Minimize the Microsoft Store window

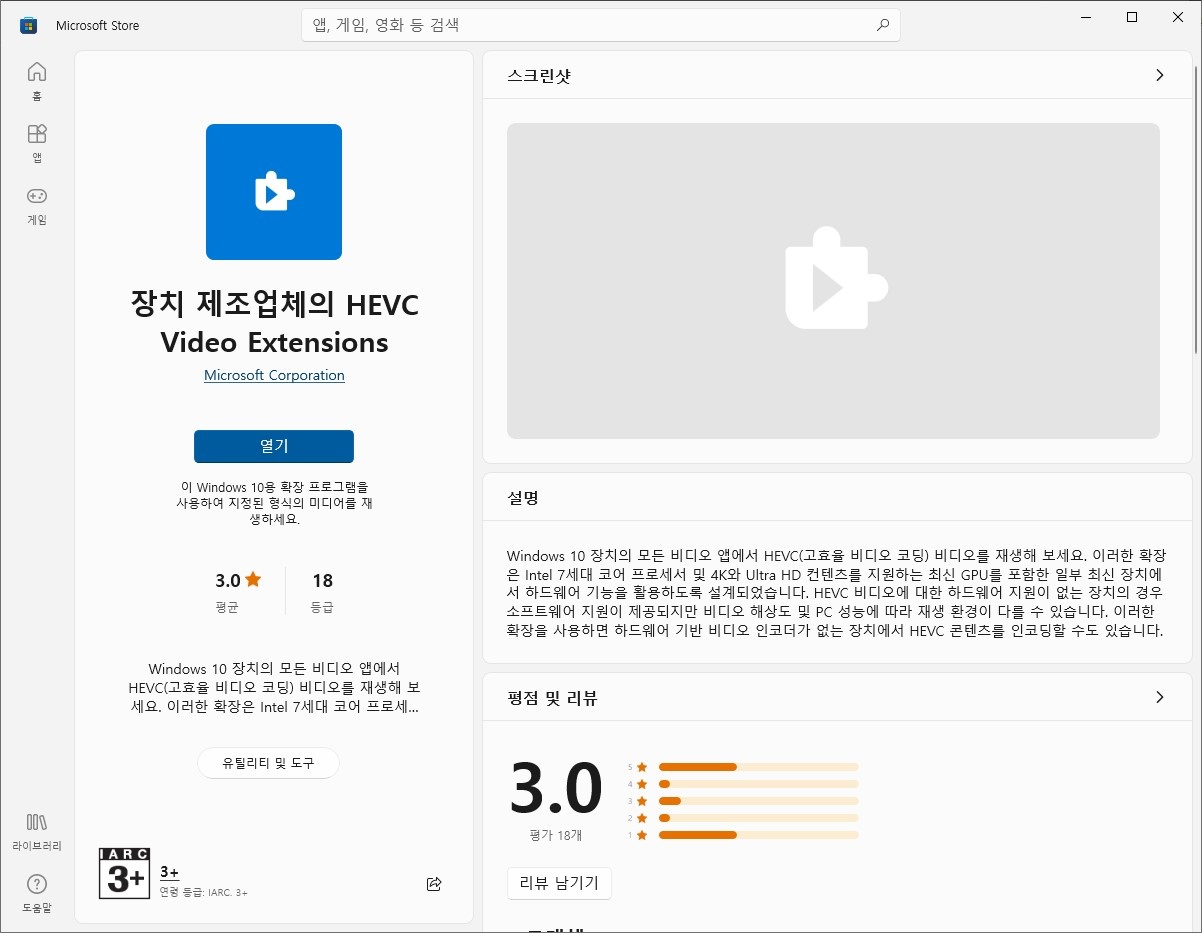(x=1086, y=17)
